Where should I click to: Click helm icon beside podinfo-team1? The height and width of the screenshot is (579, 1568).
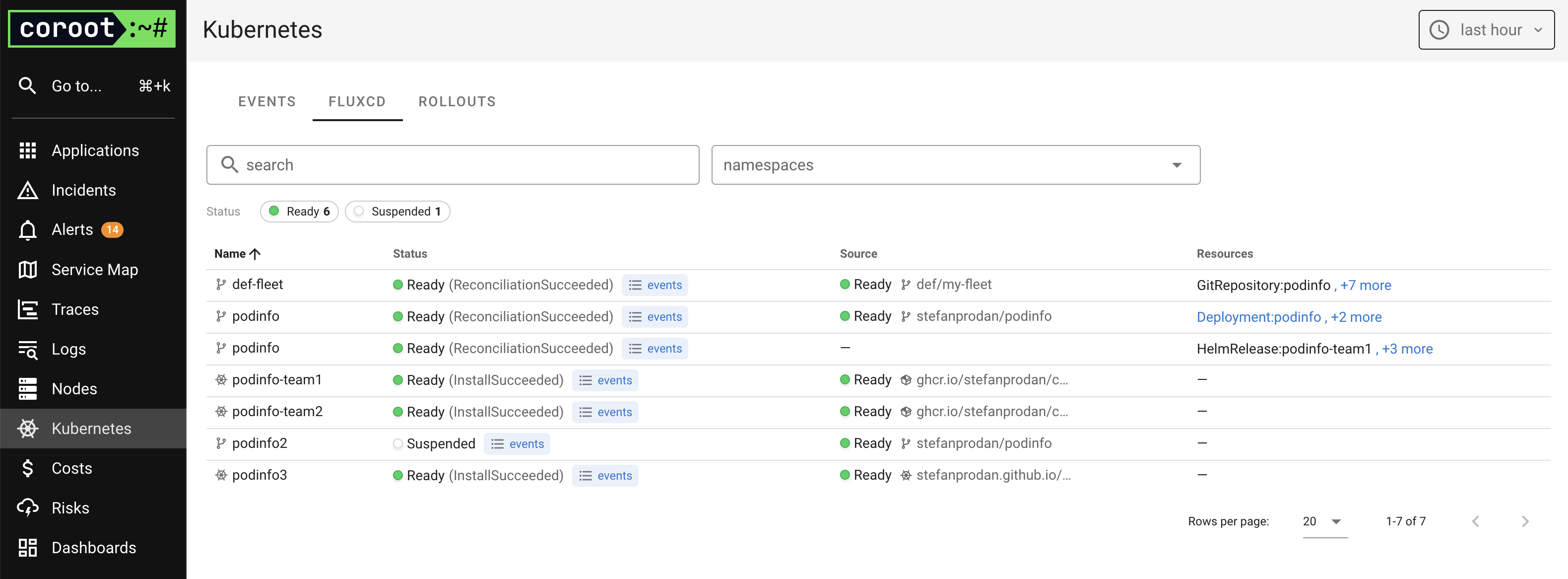[x=221, y=380]
